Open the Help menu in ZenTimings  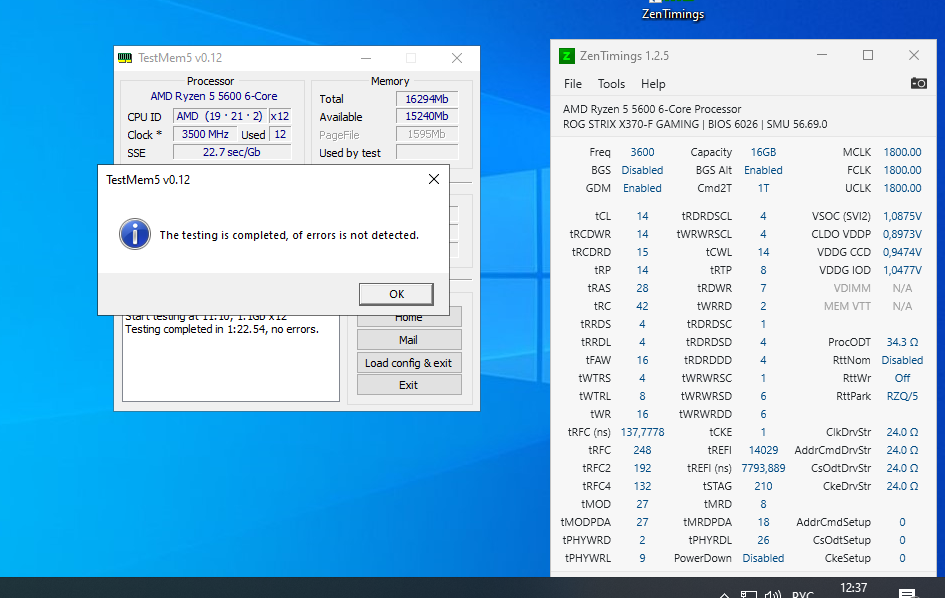point(653,84)
